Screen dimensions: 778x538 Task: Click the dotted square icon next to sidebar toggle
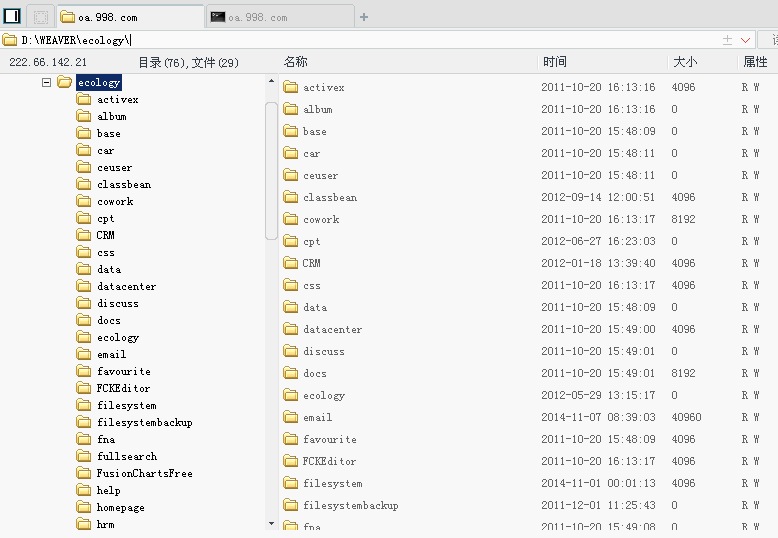41,17
